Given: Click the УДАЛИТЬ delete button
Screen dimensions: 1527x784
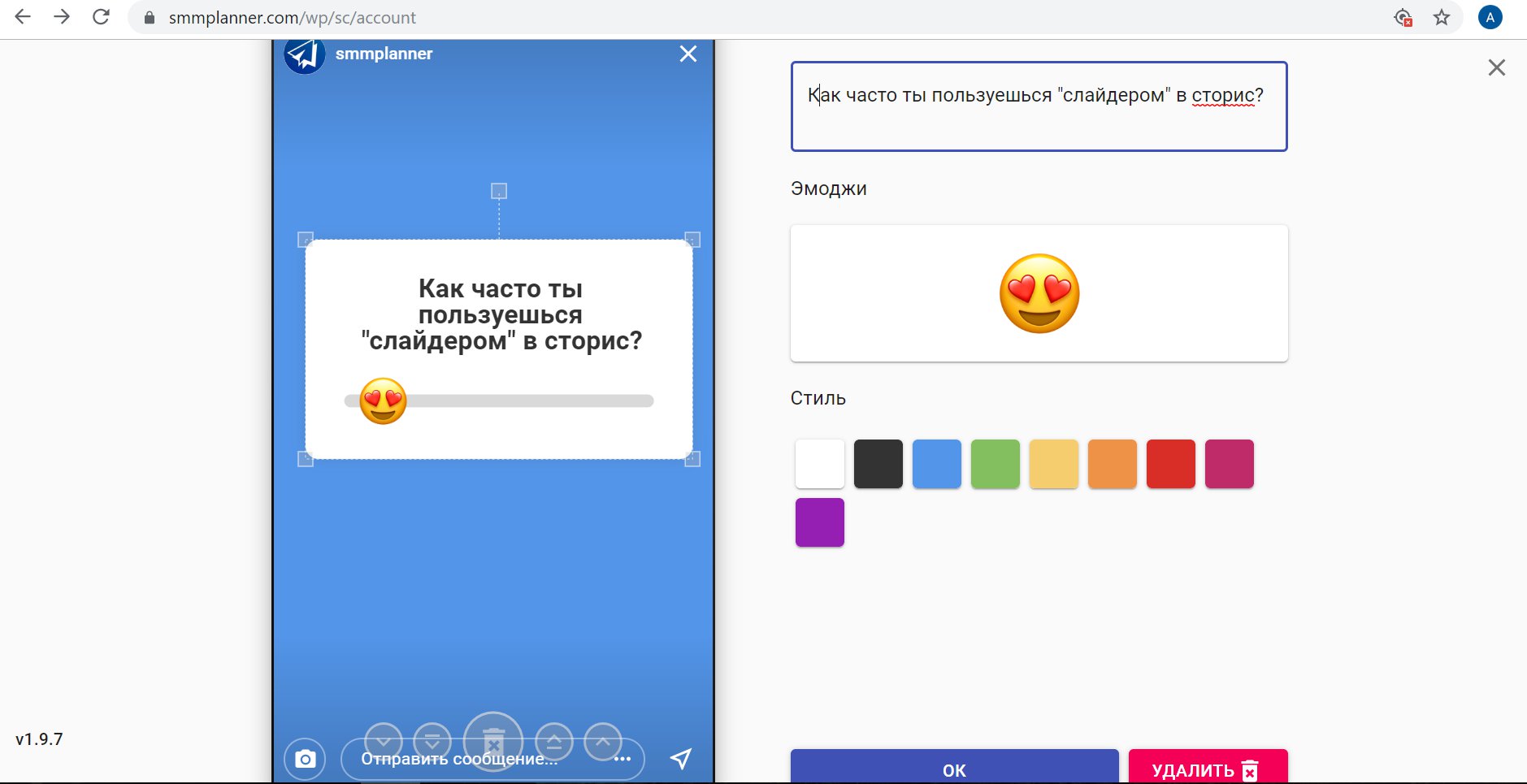Looking at the screenshot, I should click(x=1208, y=767).
